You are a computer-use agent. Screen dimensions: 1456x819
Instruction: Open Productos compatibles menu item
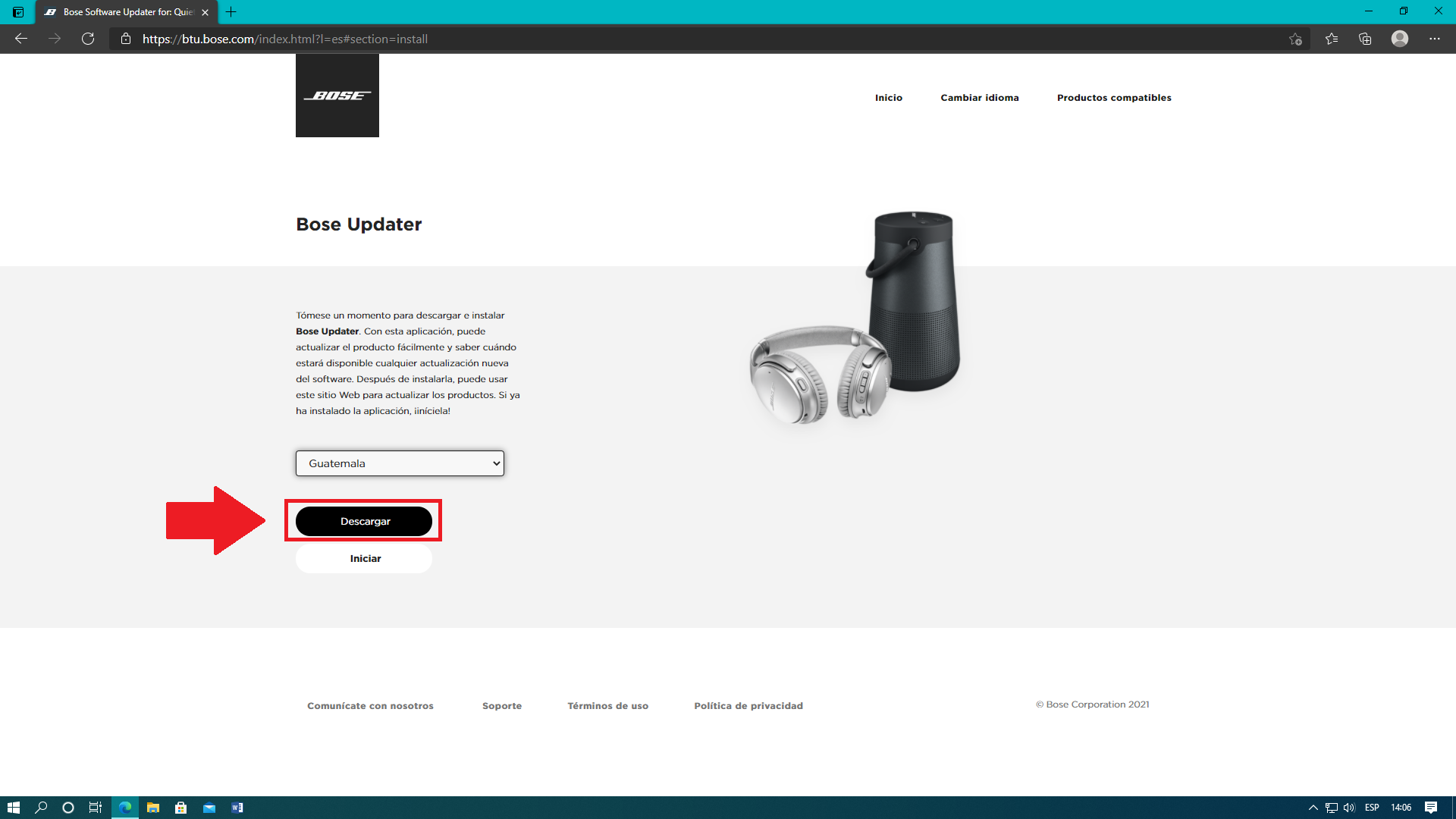click(x=1114, y=98)
